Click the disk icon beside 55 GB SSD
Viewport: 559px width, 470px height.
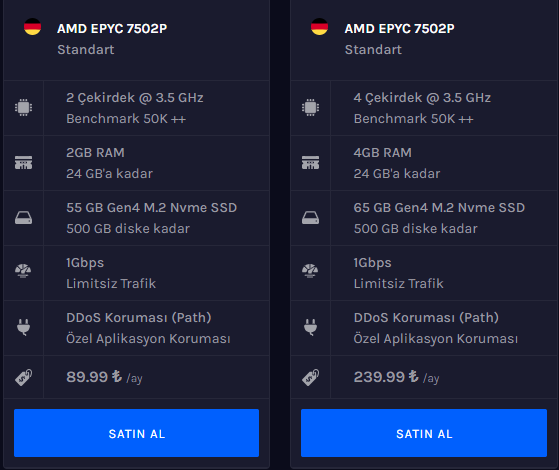click(24, 218)
